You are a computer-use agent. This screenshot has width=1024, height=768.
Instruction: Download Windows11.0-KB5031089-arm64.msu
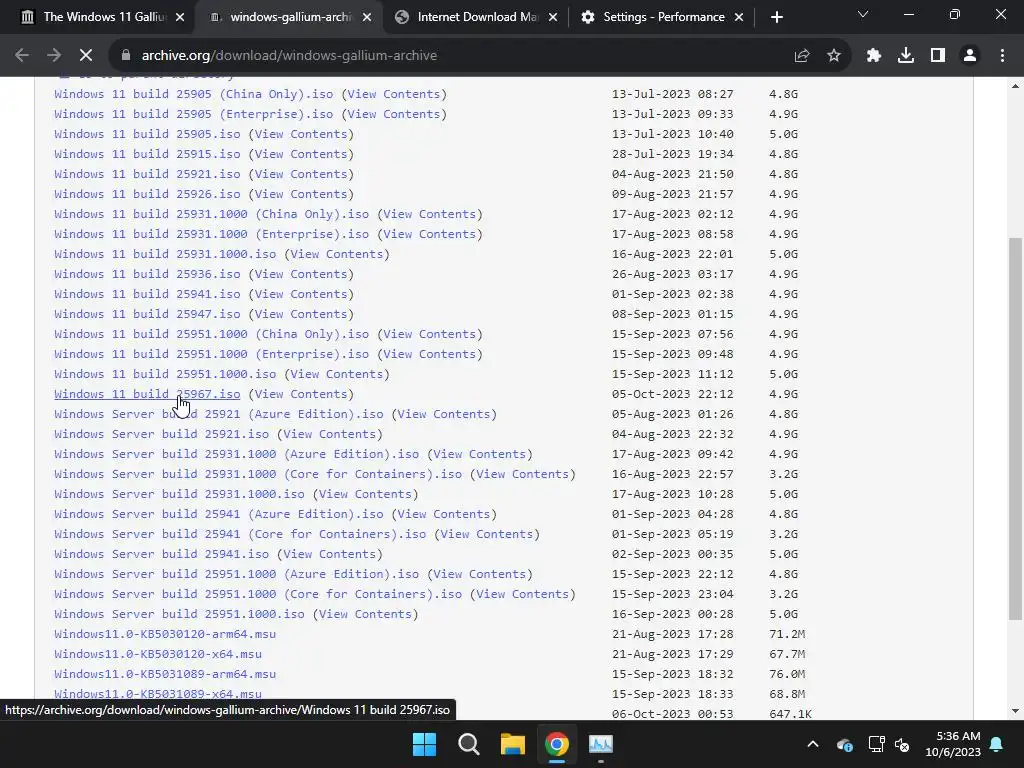coord(165,674)
